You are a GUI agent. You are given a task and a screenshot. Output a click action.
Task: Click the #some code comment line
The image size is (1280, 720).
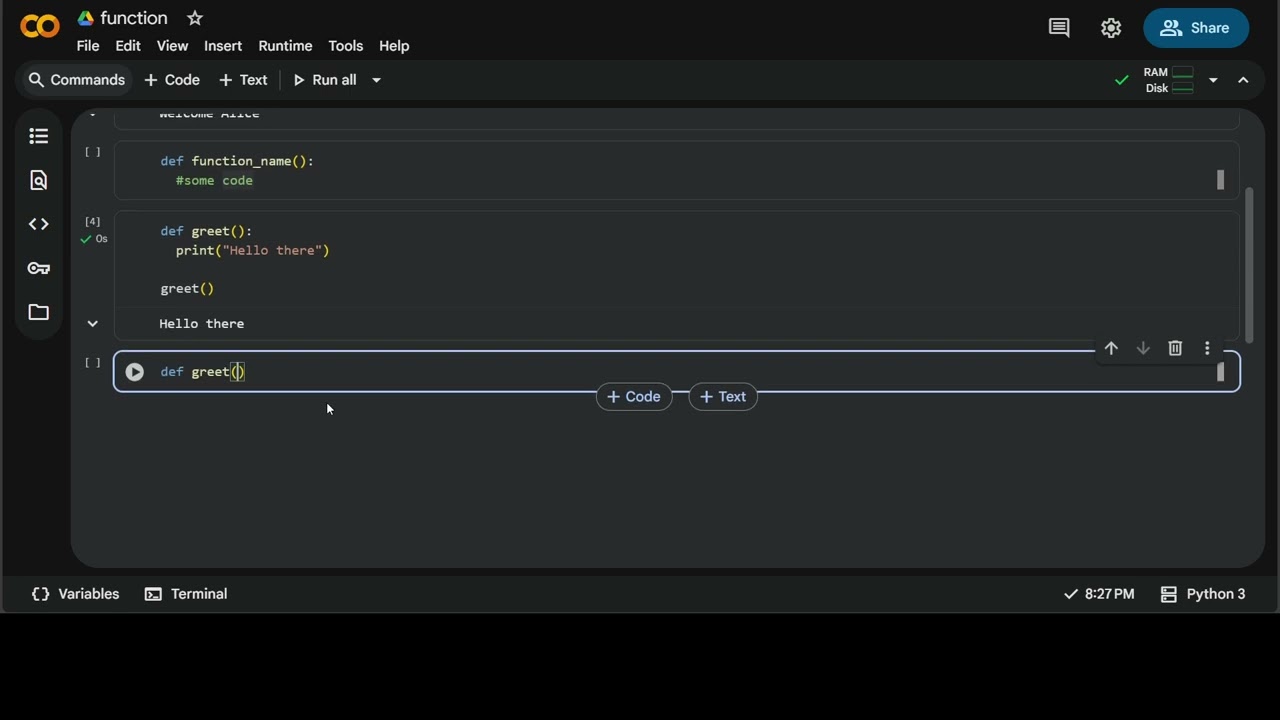point(214,181)
